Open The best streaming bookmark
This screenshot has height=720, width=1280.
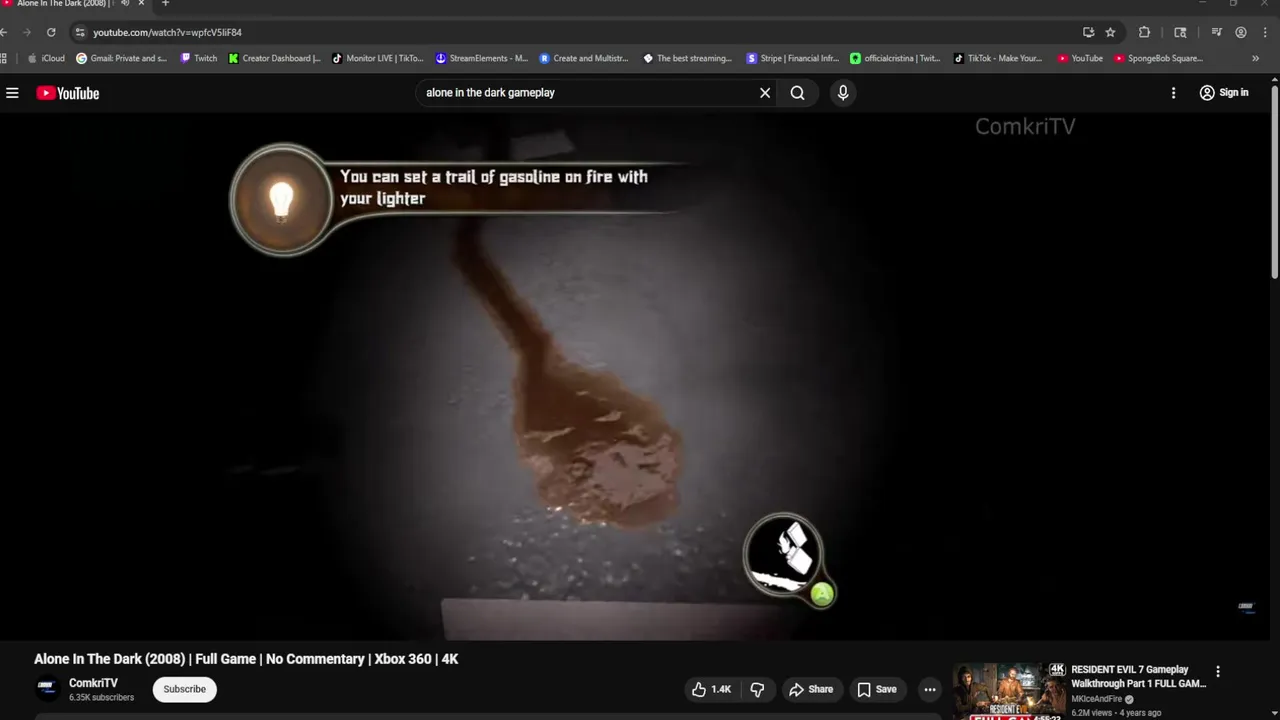688,58
